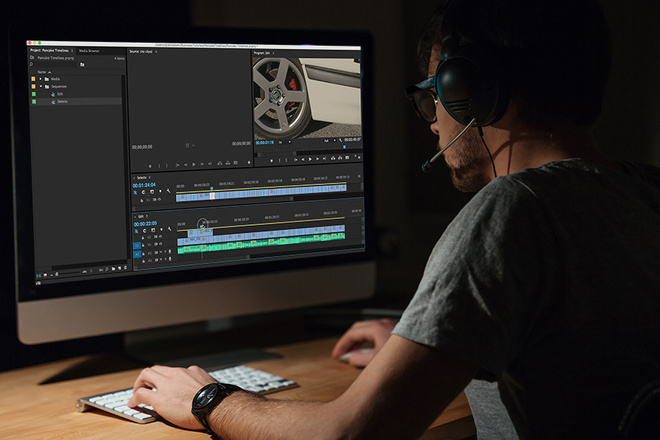
Task: Select the Selects sequence in project panel
Action: 62,101
